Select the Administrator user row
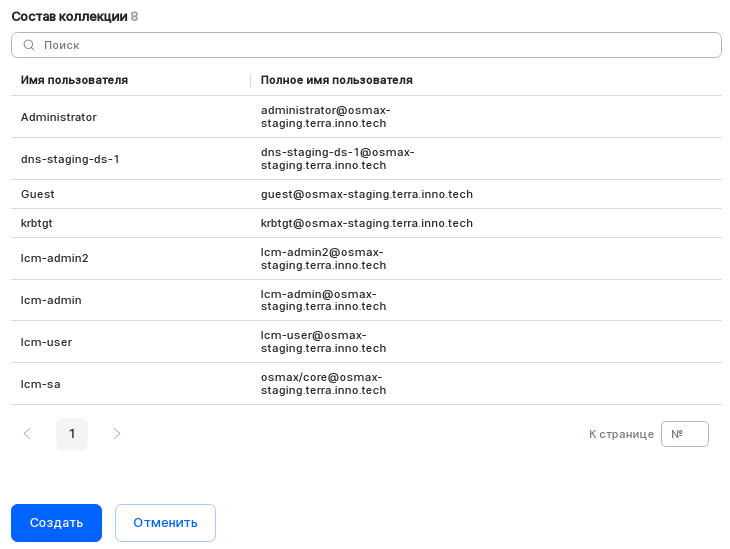Viewport: 730px width, 549px height. pyautogui.click(x=59, y=117)
